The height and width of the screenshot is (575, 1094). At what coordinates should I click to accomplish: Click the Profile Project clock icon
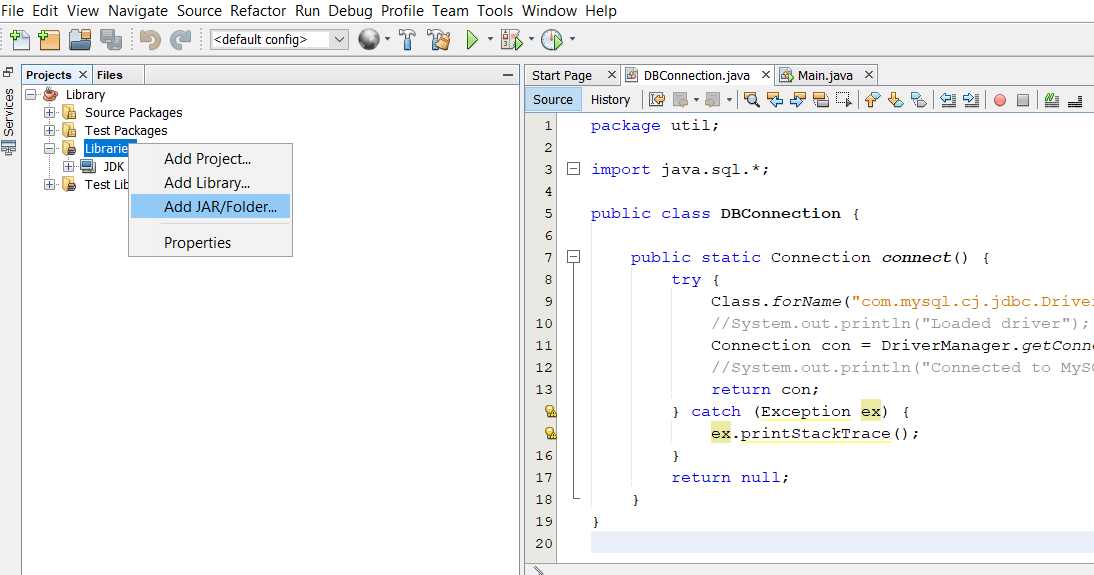tap(552, 40)
